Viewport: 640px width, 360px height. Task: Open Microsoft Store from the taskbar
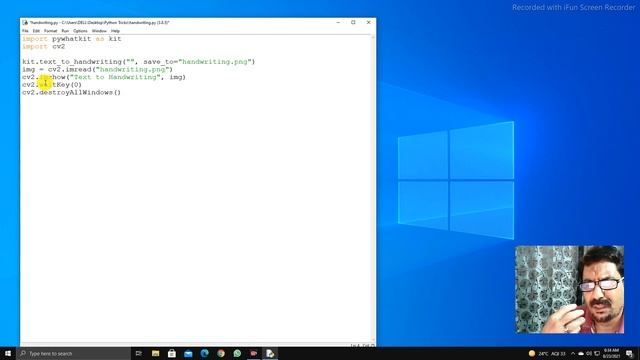click(x=172, y=353)
